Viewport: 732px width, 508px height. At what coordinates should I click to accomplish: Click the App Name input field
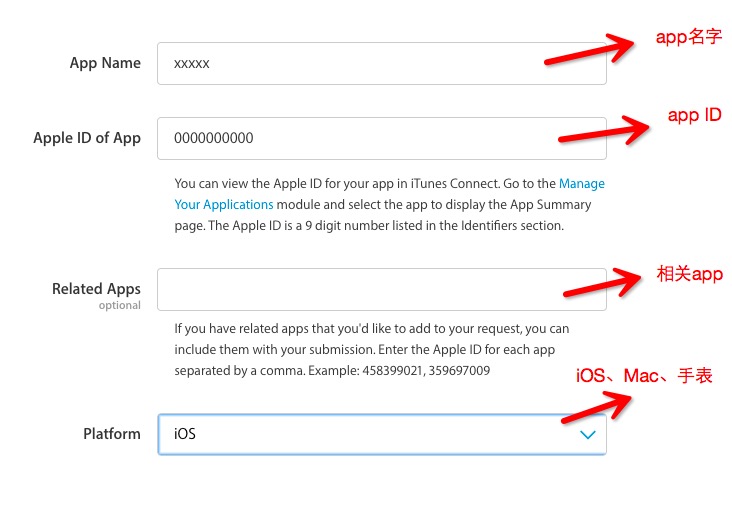point(382,64)
